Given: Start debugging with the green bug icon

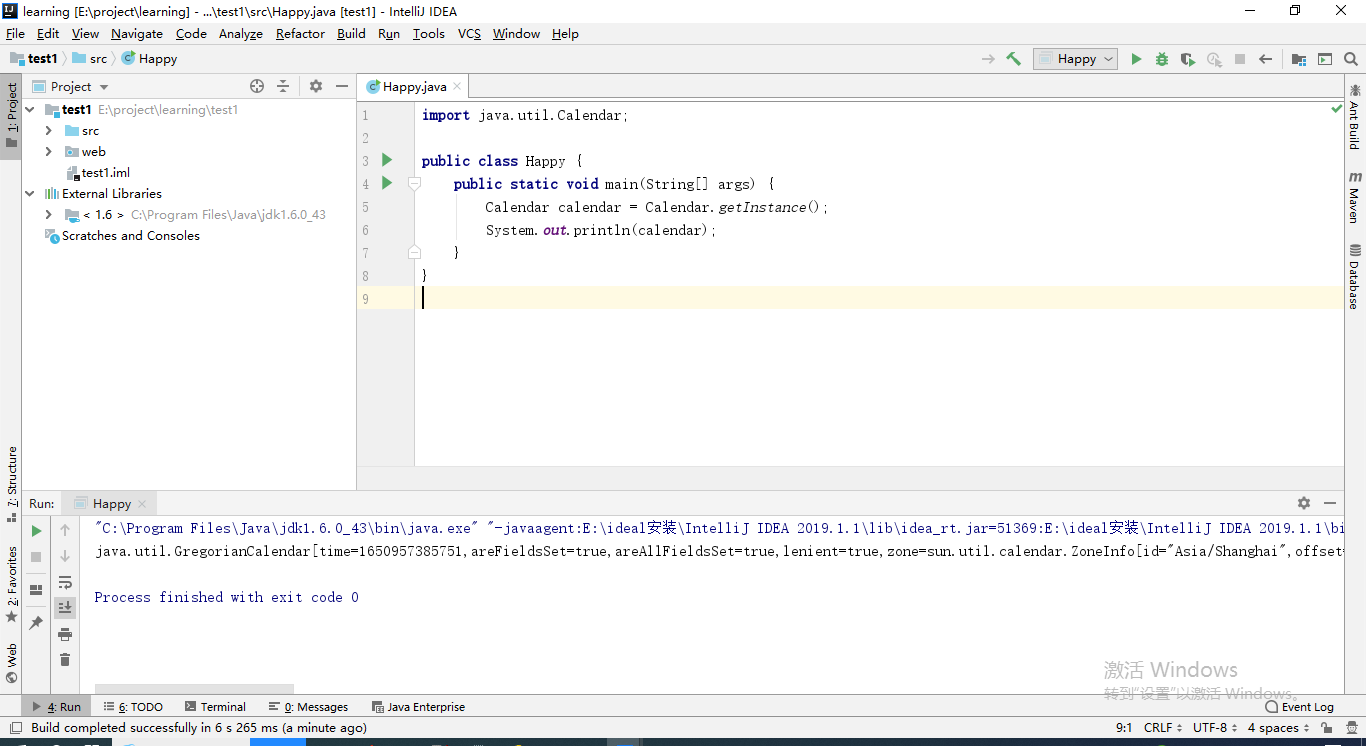Looking at the screenshot, I should pyautogui.click(x=1162, y=59).
